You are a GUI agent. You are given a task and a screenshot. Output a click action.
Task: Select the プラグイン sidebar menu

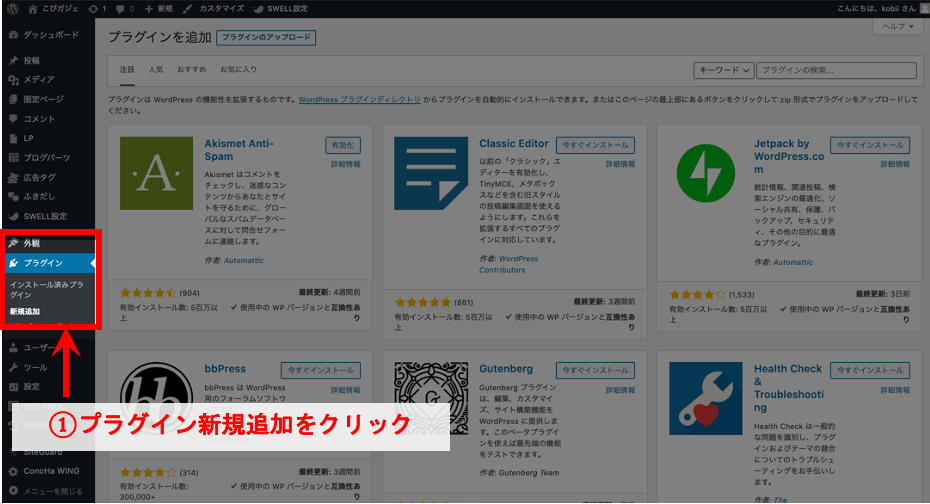(x=50, y=263)
